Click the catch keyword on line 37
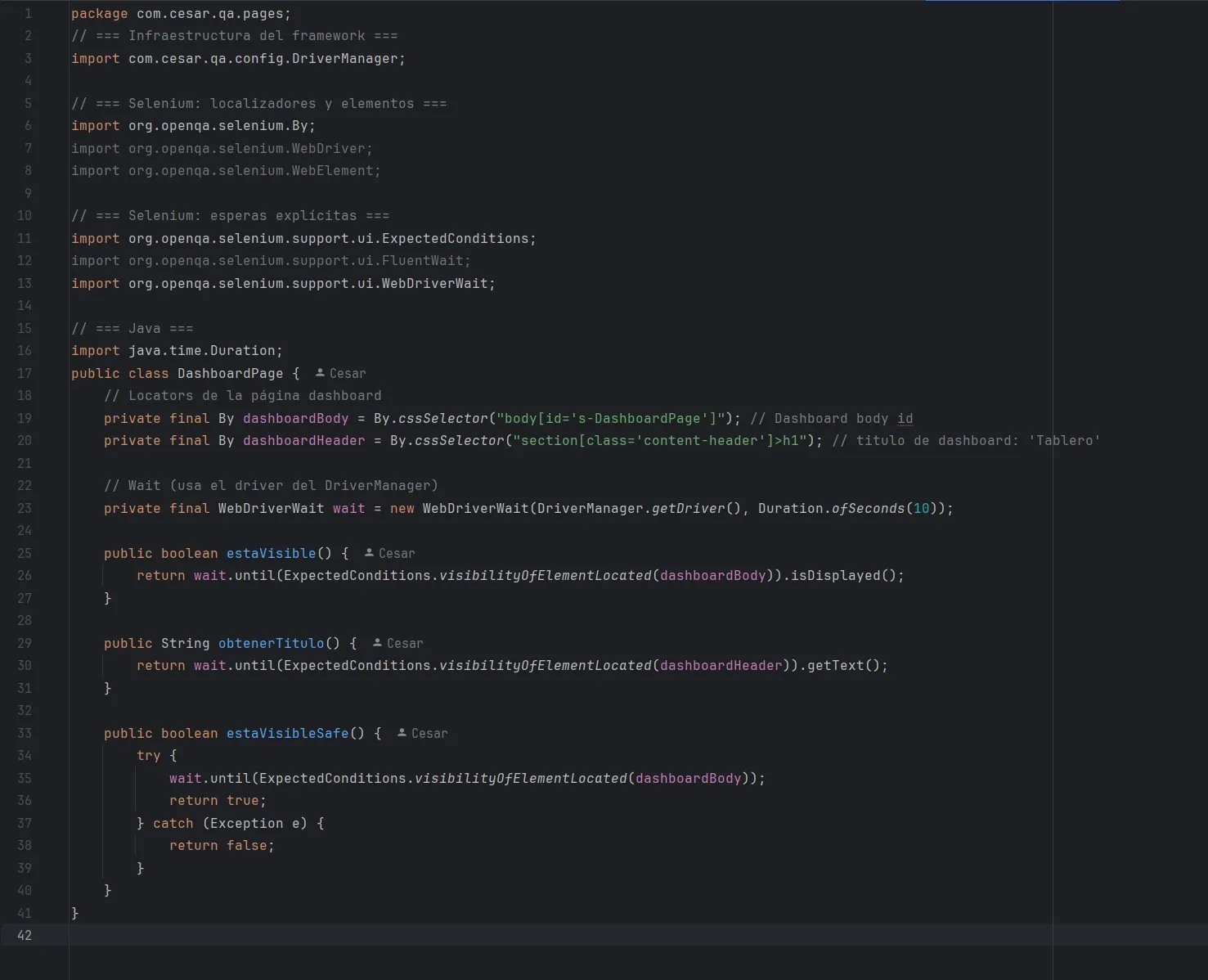Image resolution: width=1208 pixels, height=980 pixels. 173,823
